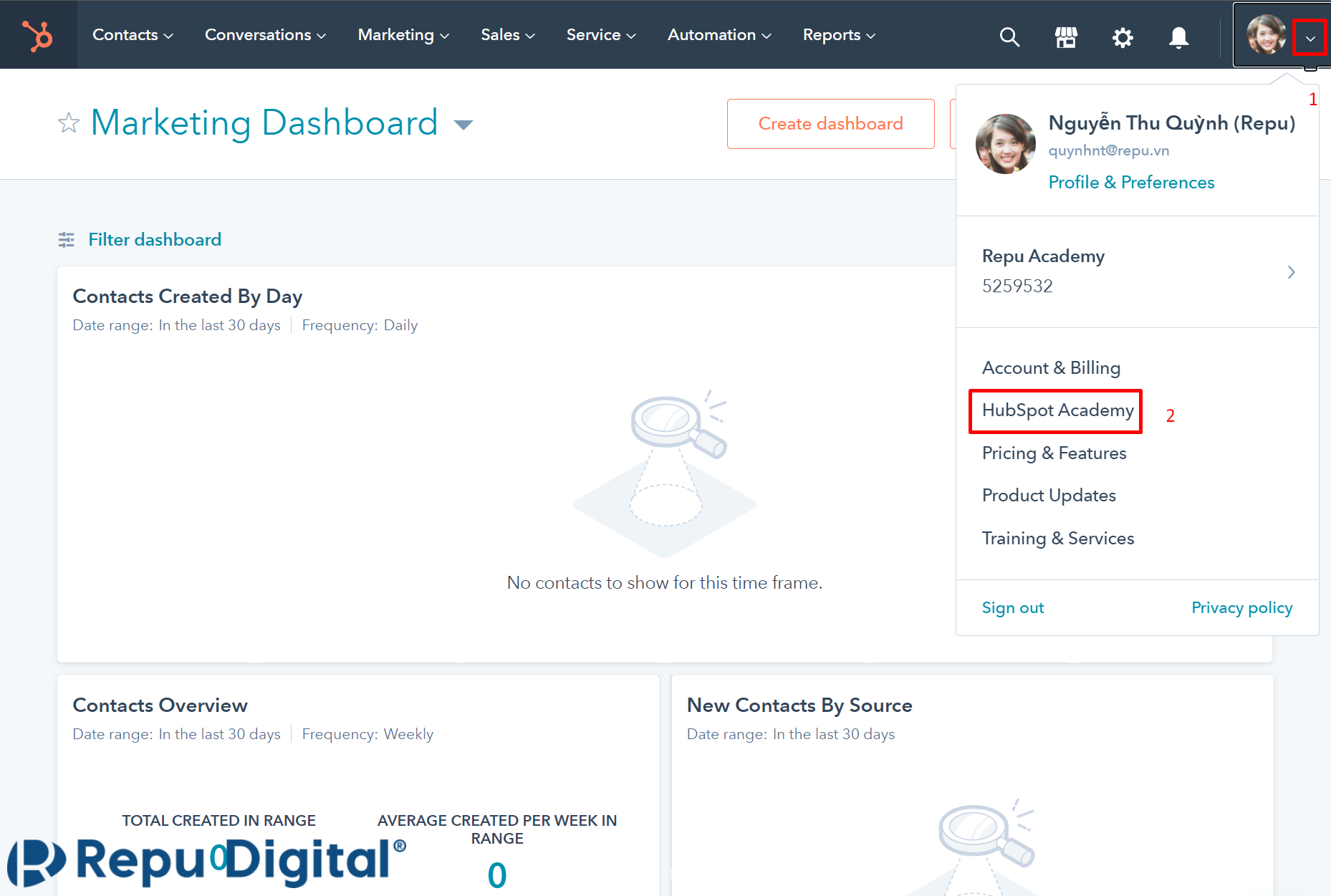Click the Frequency: Weekly label
Image resolution: width=1331 pixels, height=896 pixels.
[x=367, y=734]
